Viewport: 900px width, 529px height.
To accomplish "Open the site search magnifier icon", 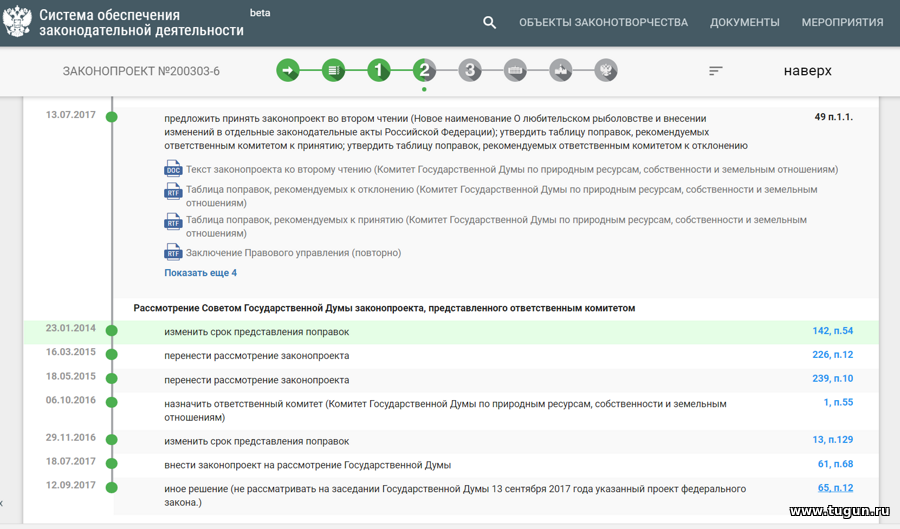I will pos(489,22).
